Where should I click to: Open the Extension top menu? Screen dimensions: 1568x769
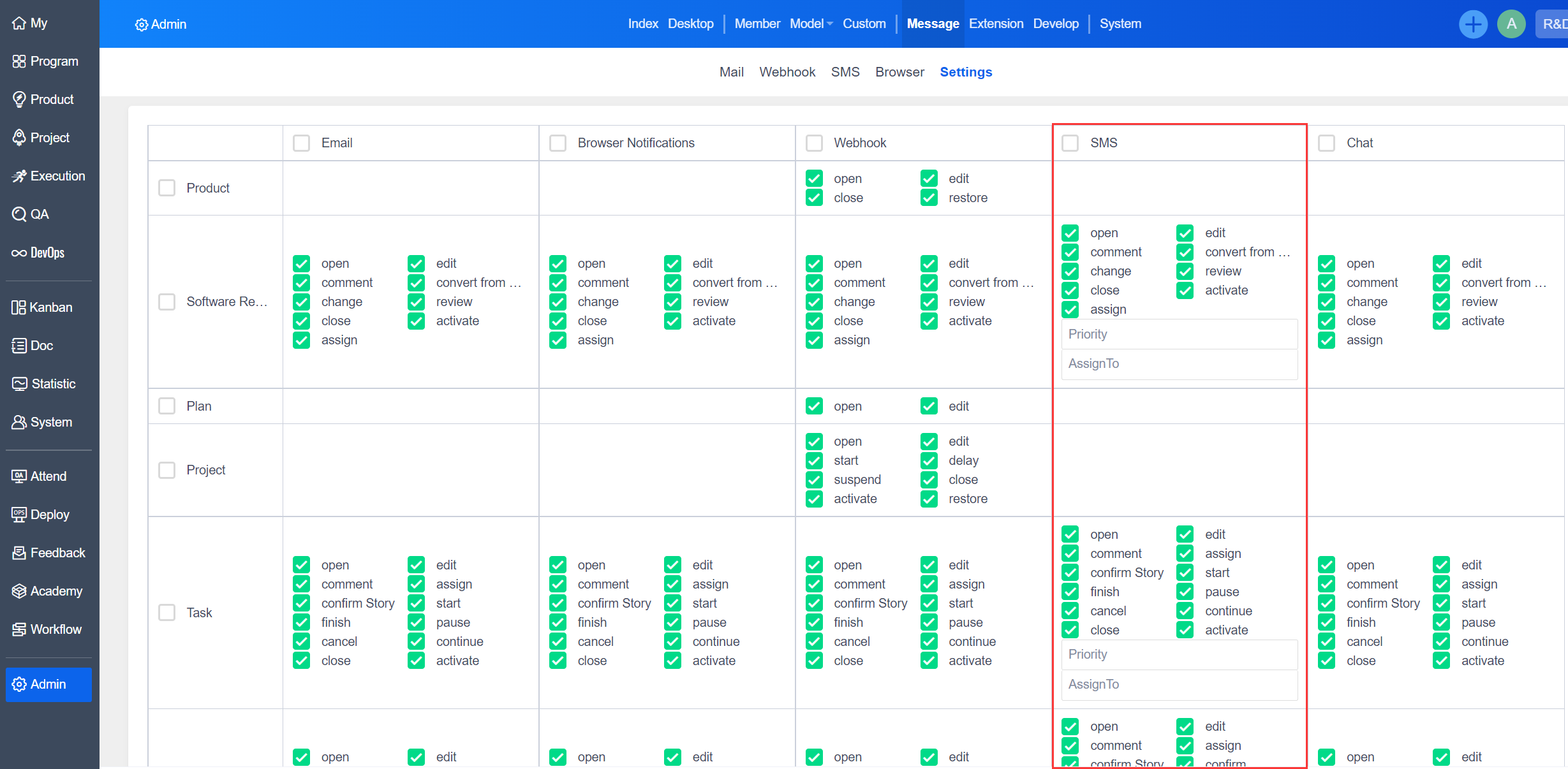pos(995,24)
